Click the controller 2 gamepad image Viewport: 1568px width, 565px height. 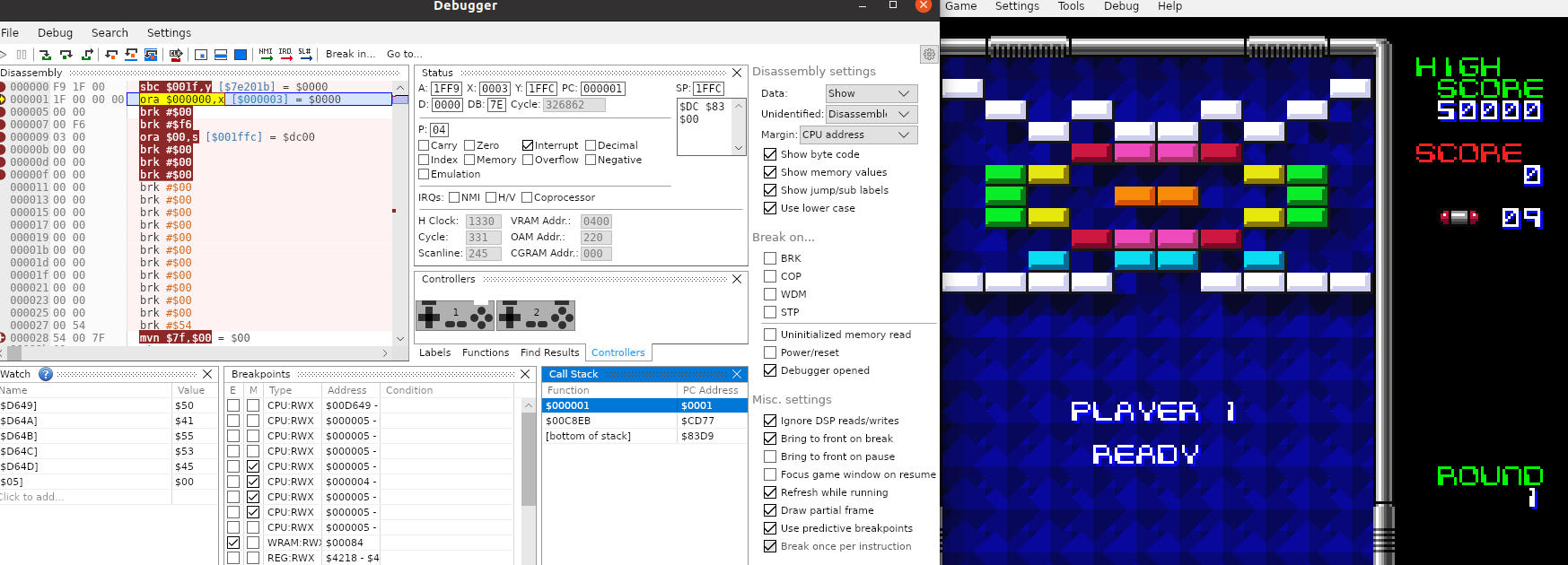536,316
